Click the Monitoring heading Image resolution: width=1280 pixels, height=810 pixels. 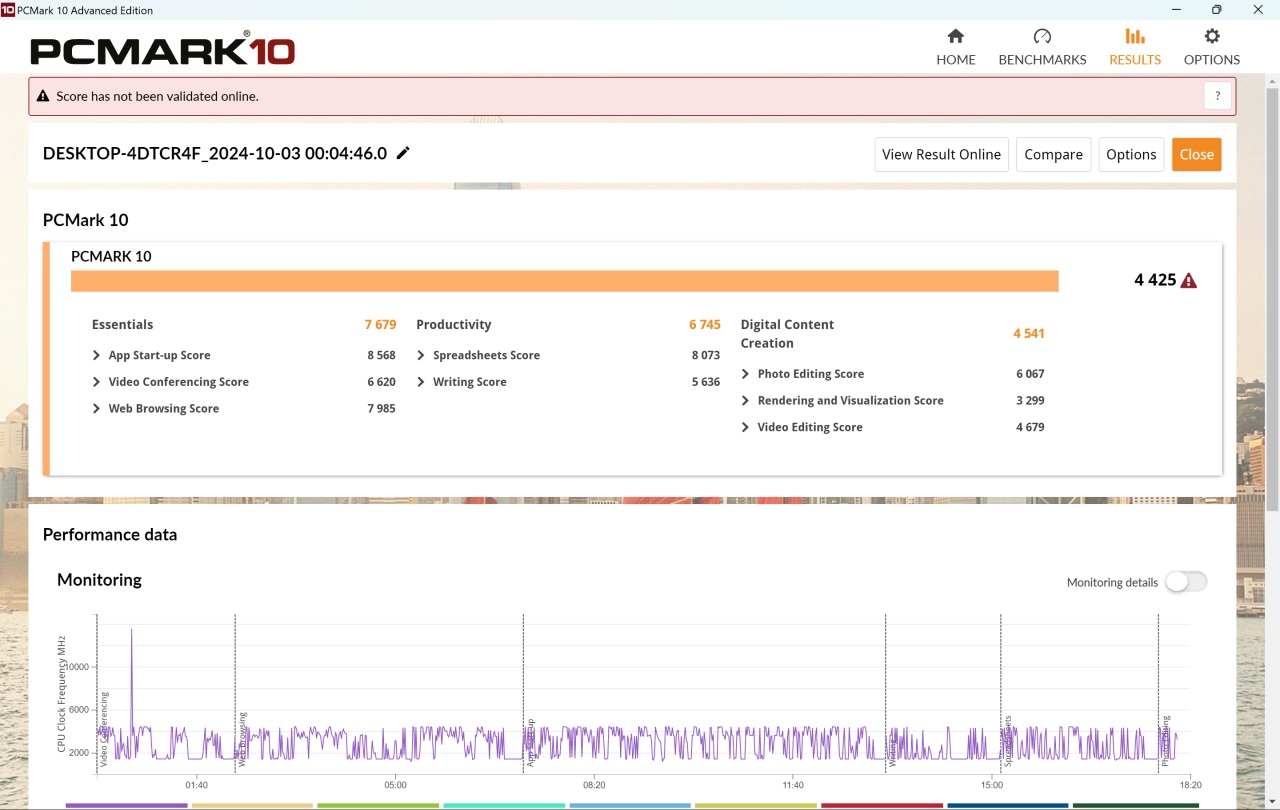pos(99,580)
